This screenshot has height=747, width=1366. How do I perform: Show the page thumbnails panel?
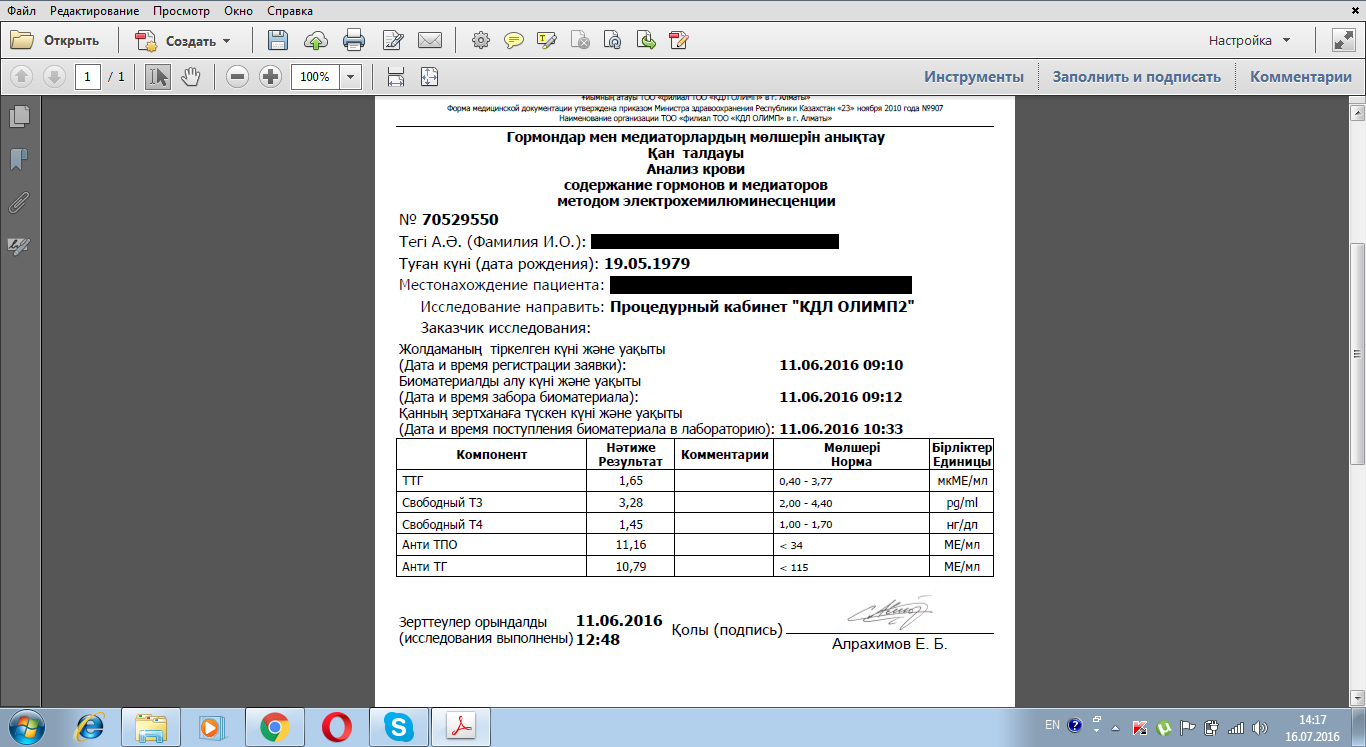click(18, 117)
